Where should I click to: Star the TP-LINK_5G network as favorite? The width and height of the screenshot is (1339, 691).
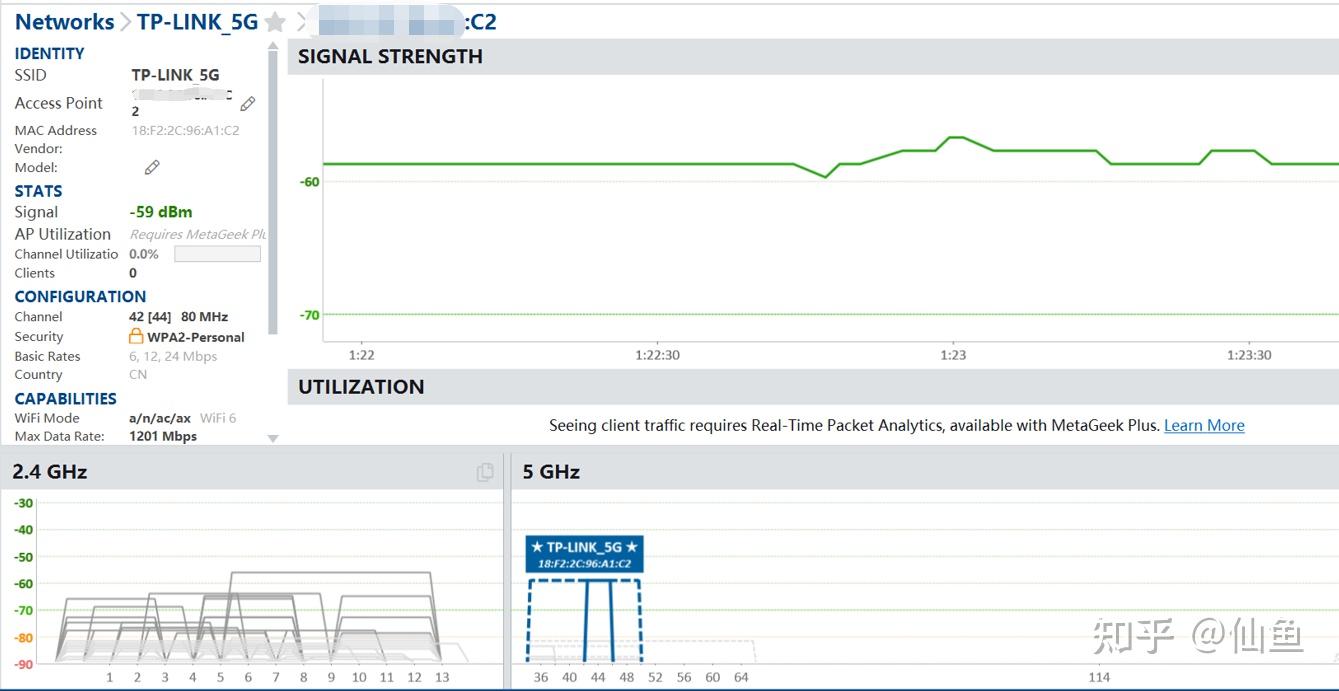(x=275, y=22)
